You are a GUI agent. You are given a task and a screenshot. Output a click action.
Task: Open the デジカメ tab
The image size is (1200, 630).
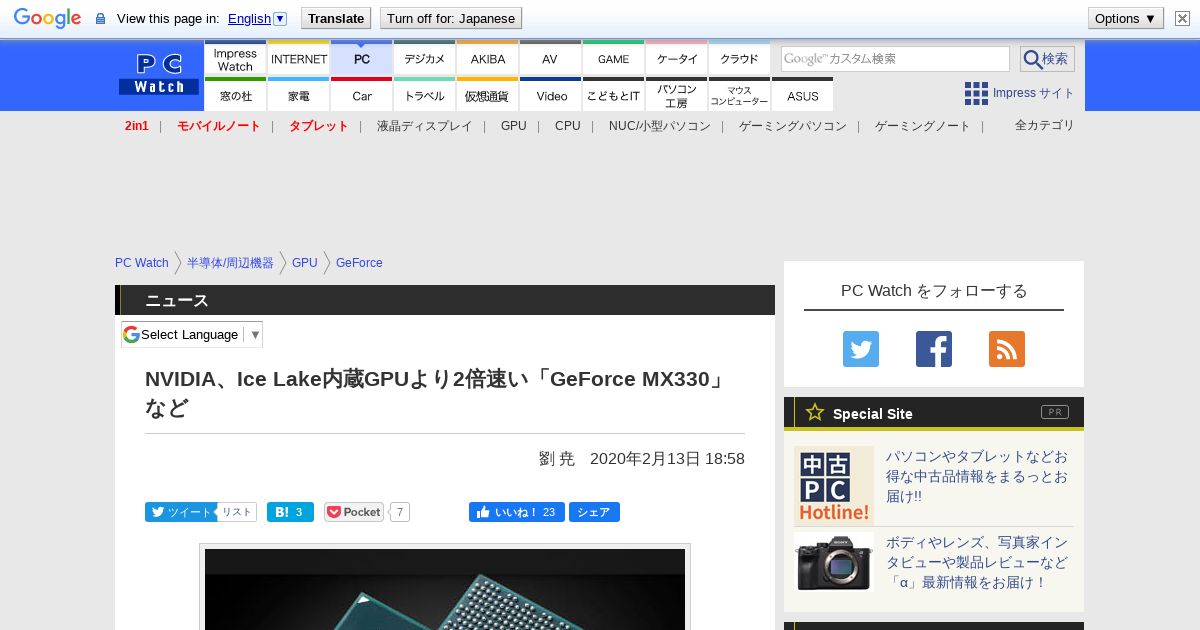coord(425,58)
